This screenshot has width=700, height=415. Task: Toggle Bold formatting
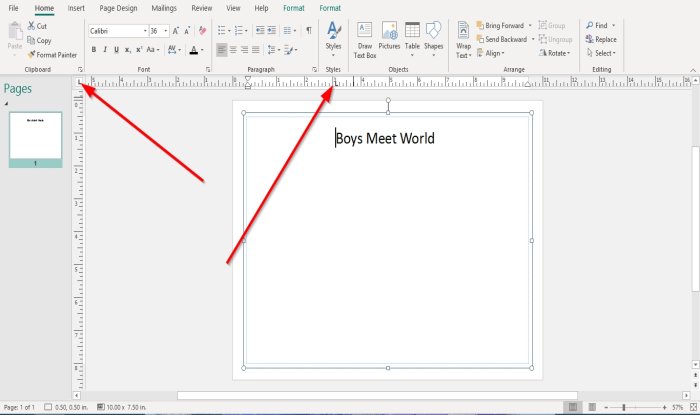(x=92, y=49)
